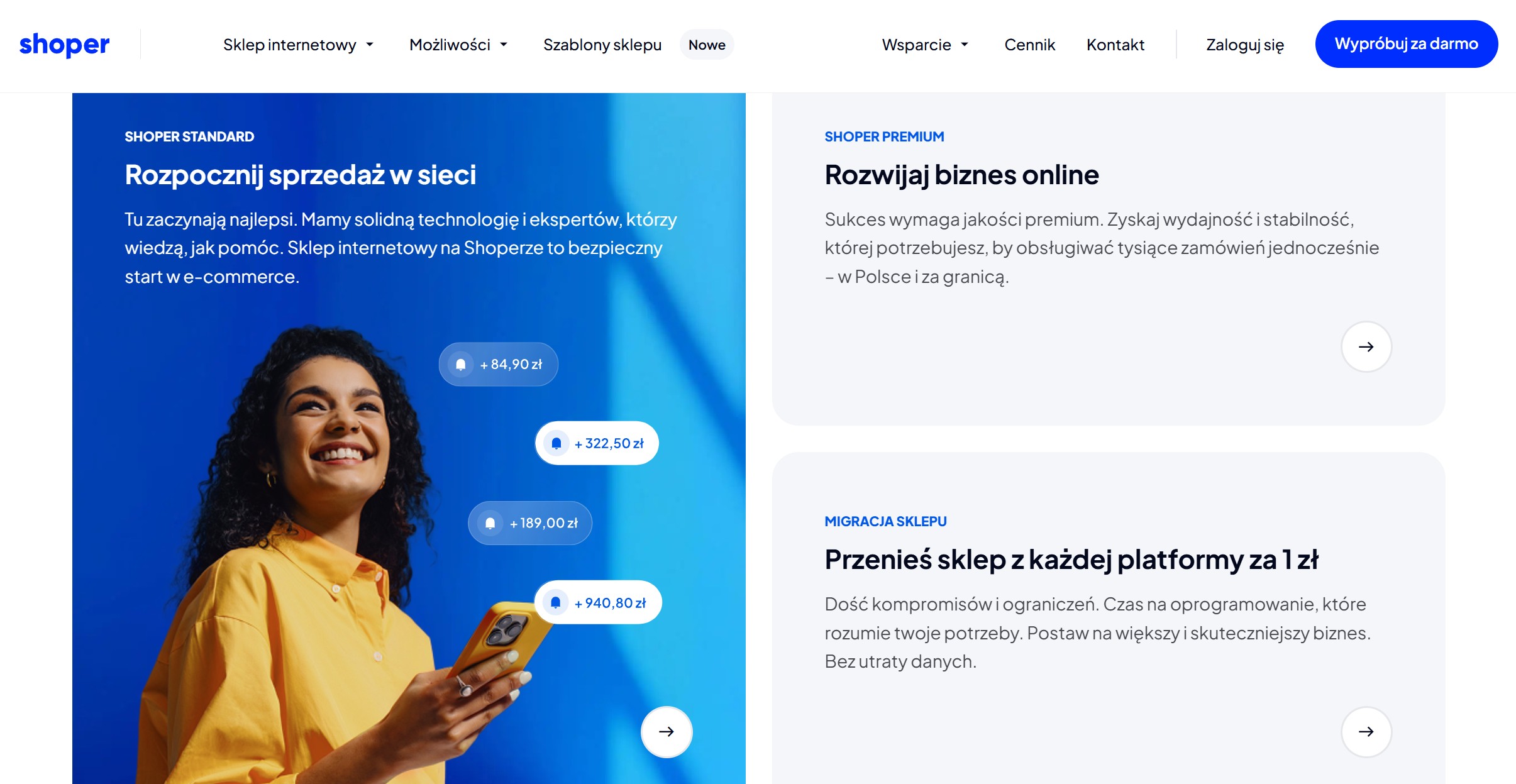This screenshot has height=784, width=1516.
Task: Expand the Możliwości dropdown menu
Action: coord(458,45)
